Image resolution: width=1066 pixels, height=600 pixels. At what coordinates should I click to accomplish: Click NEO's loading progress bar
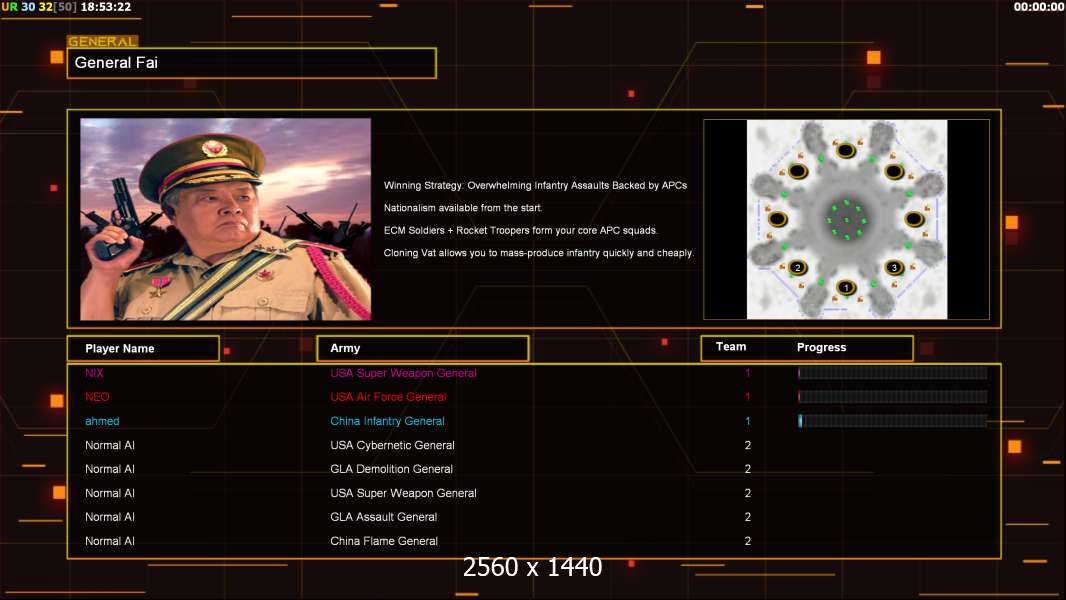point(893,397)
